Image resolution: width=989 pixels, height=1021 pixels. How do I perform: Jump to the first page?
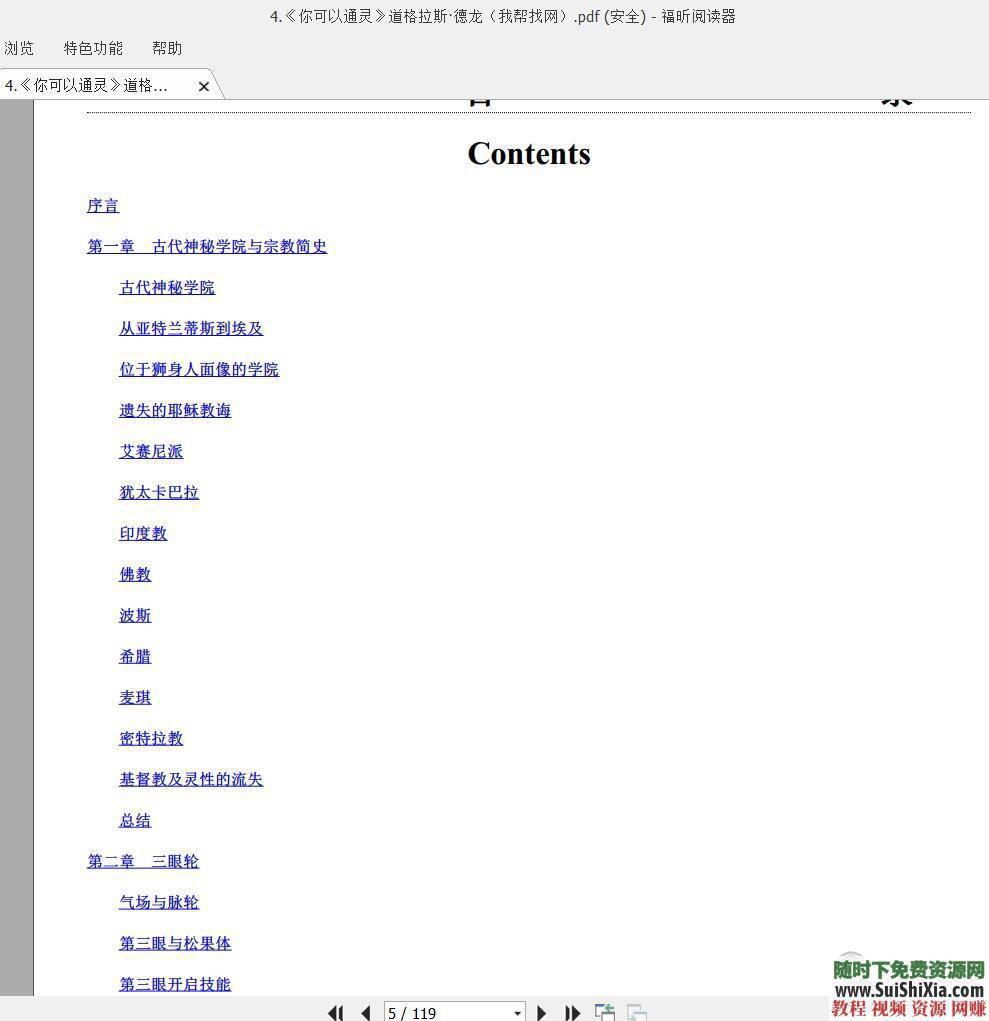(335, 1013)
